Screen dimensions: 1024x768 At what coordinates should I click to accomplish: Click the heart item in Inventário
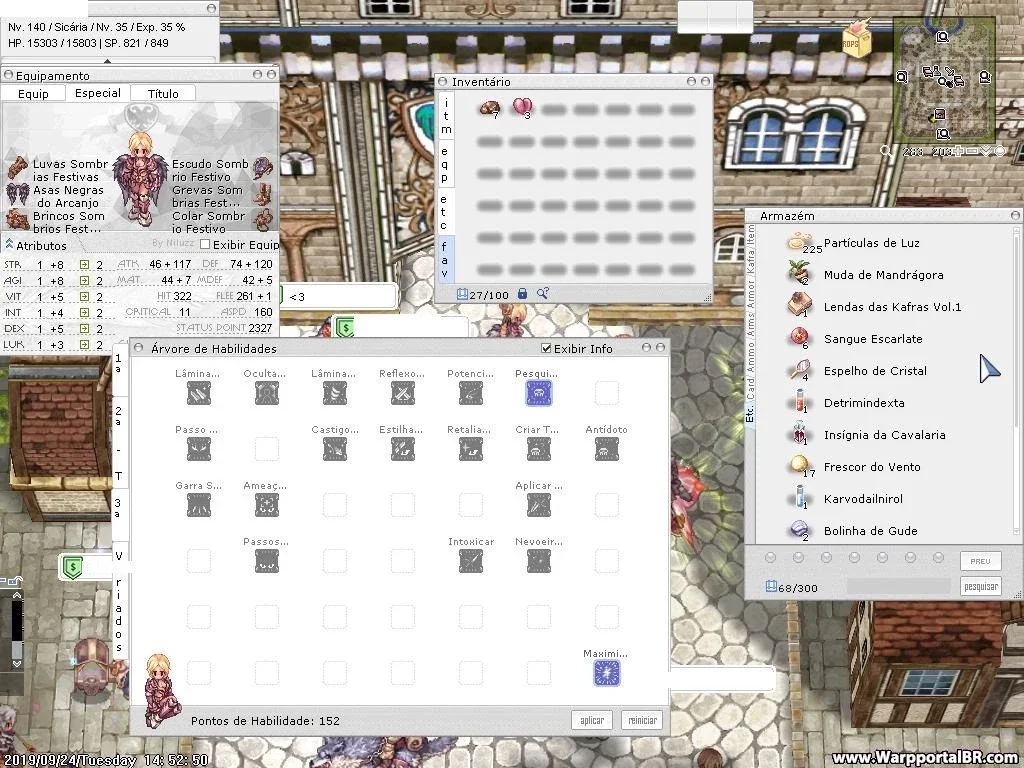[x=522, y=107]
